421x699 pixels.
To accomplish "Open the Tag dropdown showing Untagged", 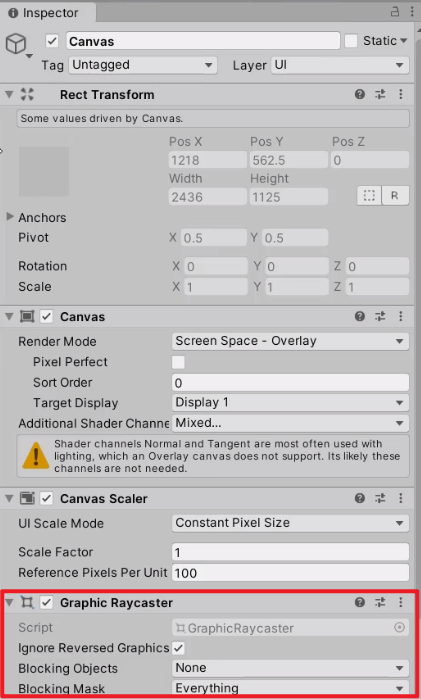I will coord(143,65).
